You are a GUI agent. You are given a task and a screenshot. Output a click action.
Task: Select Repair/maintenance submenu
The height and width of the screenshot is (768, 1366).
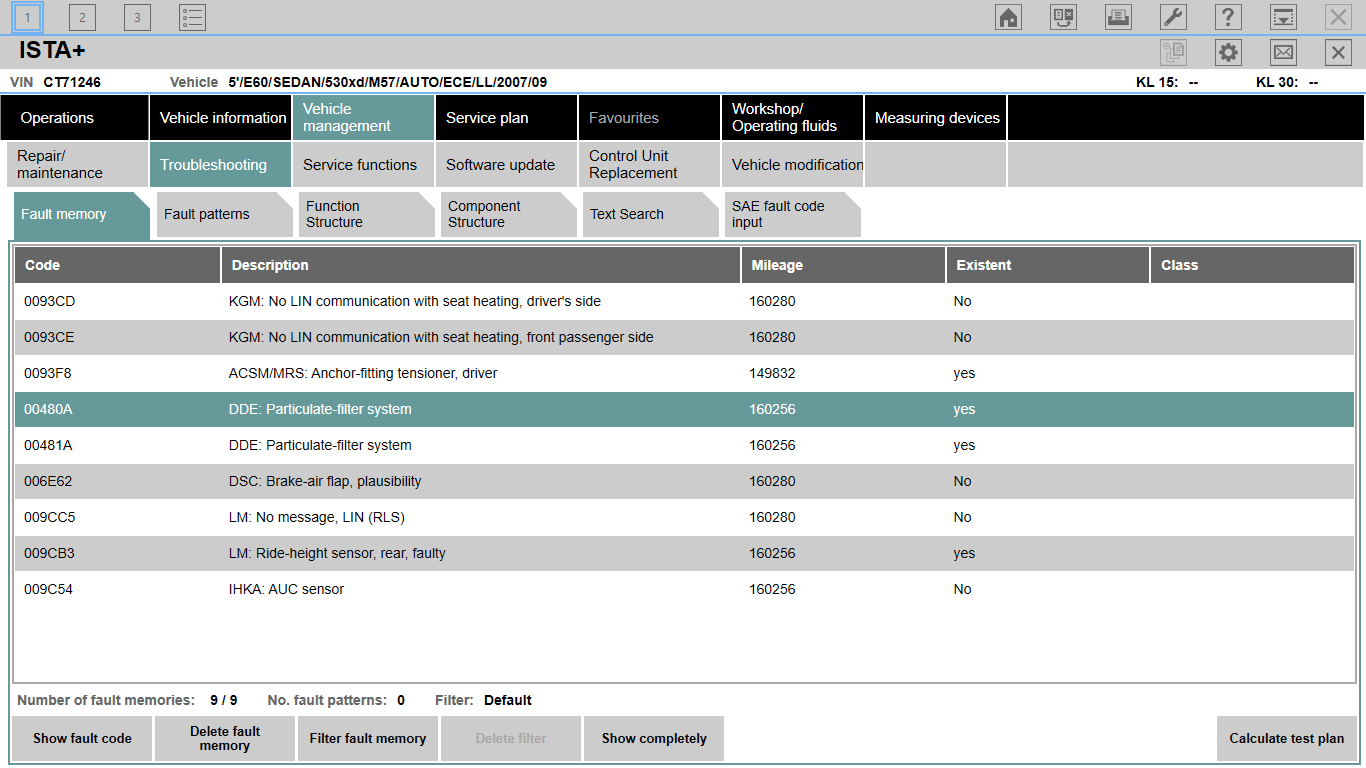click(77, 164)
